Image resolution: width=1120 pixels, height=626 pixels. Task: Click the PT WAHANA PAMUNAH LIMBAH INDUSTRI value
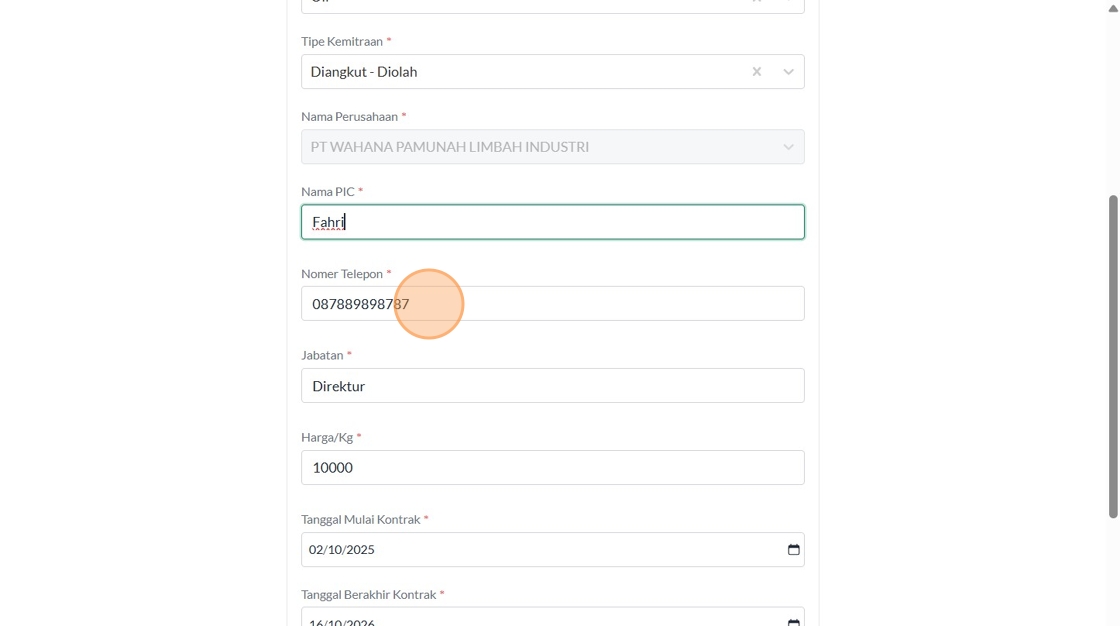click(449, 147)
